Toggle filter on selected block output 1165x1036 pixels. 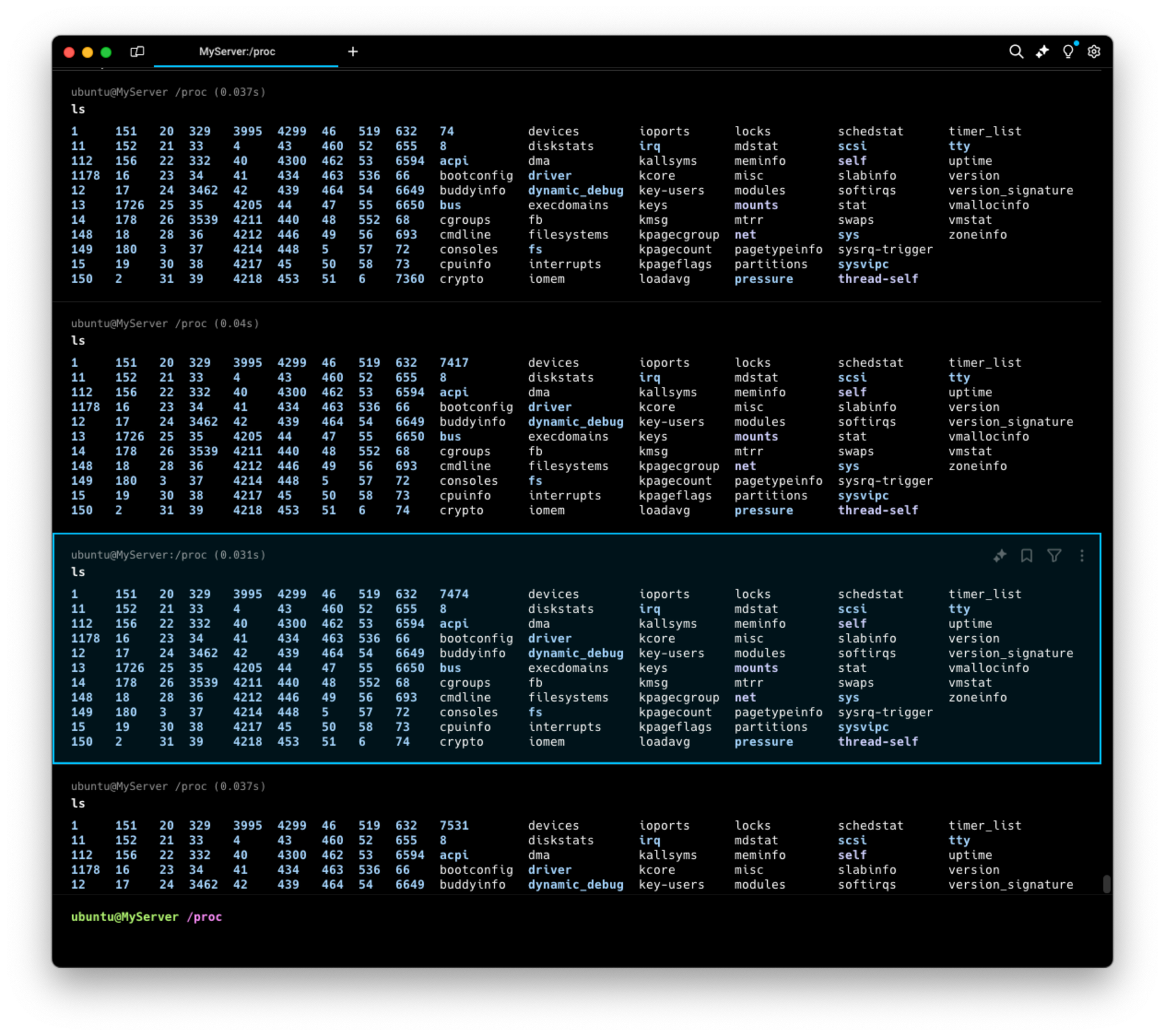(1054, 556)
